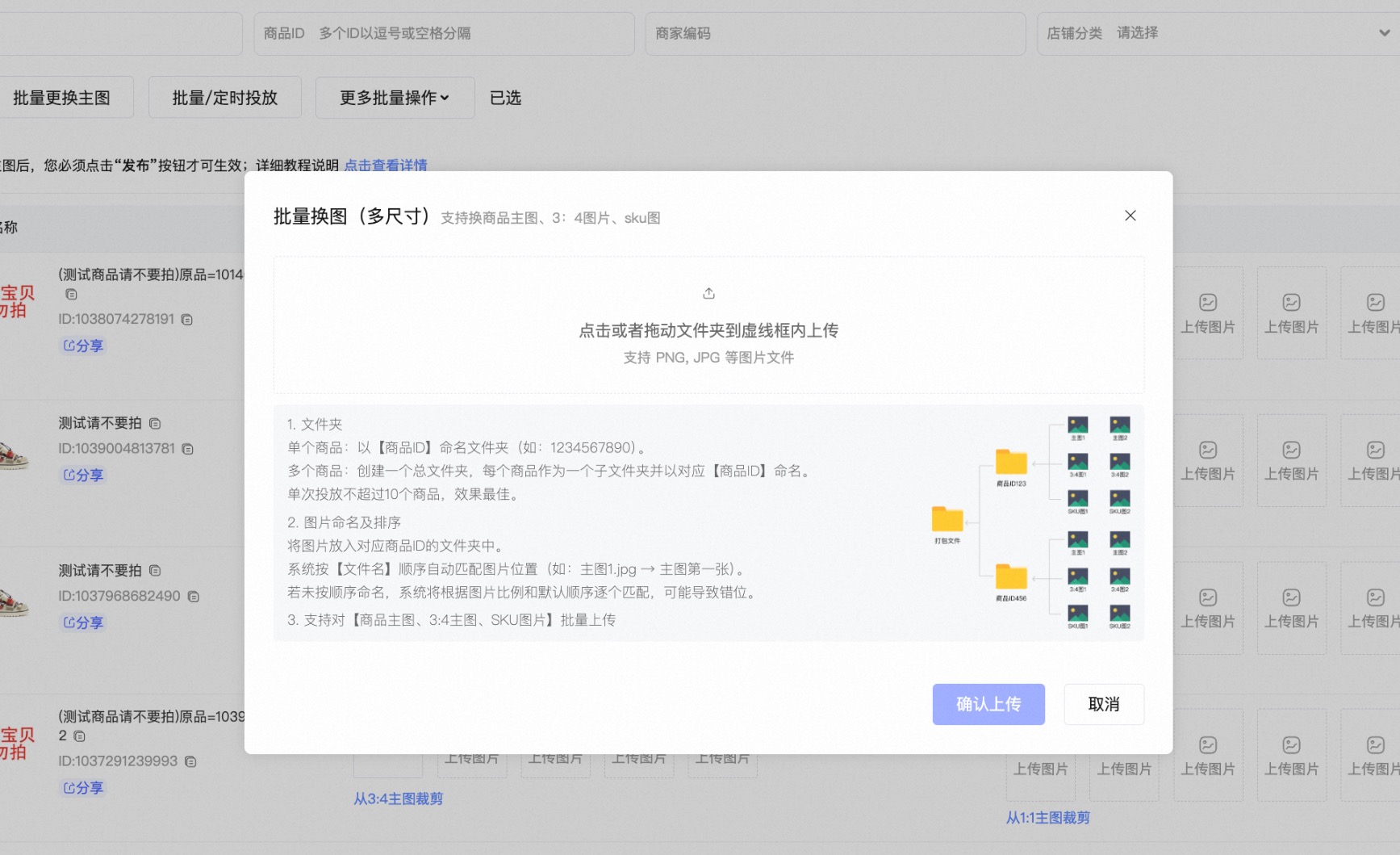This screenshot has height=855, width=1400.
Task: Share product with ID 1037968682490
Action: (x=83, y=622)
